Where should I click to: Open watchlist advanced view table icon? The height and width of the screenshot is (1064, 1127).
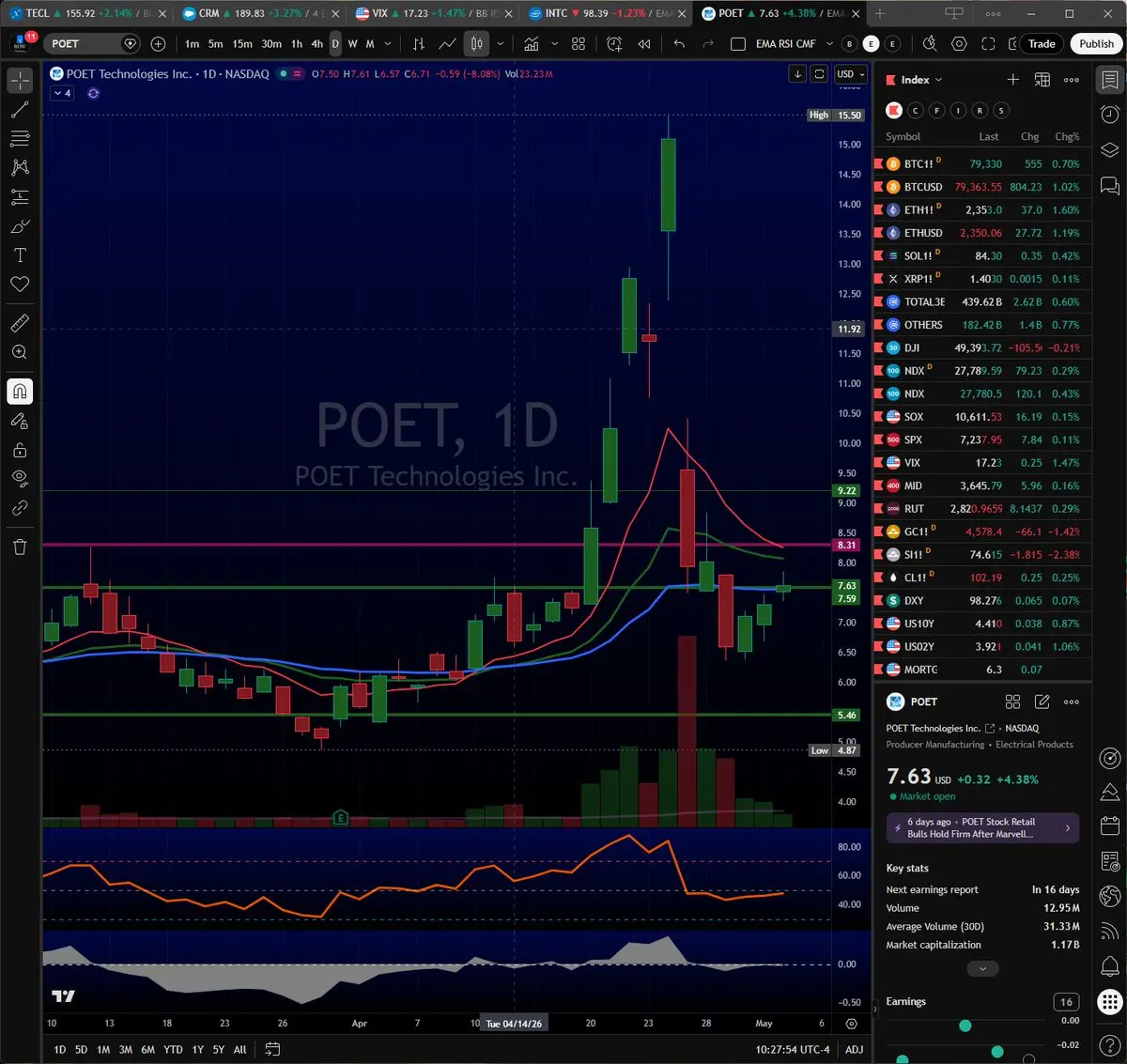1042,80
